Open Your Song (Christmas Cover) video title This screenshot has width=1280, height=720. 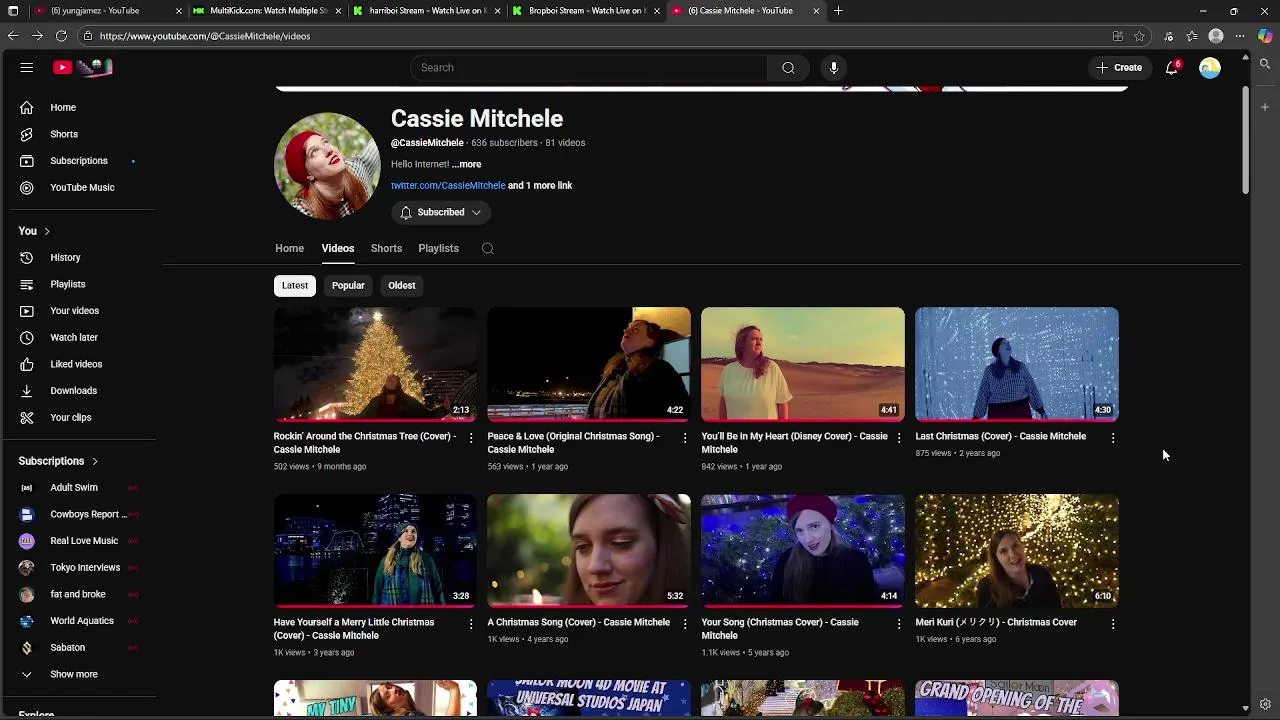coord(780,628)
